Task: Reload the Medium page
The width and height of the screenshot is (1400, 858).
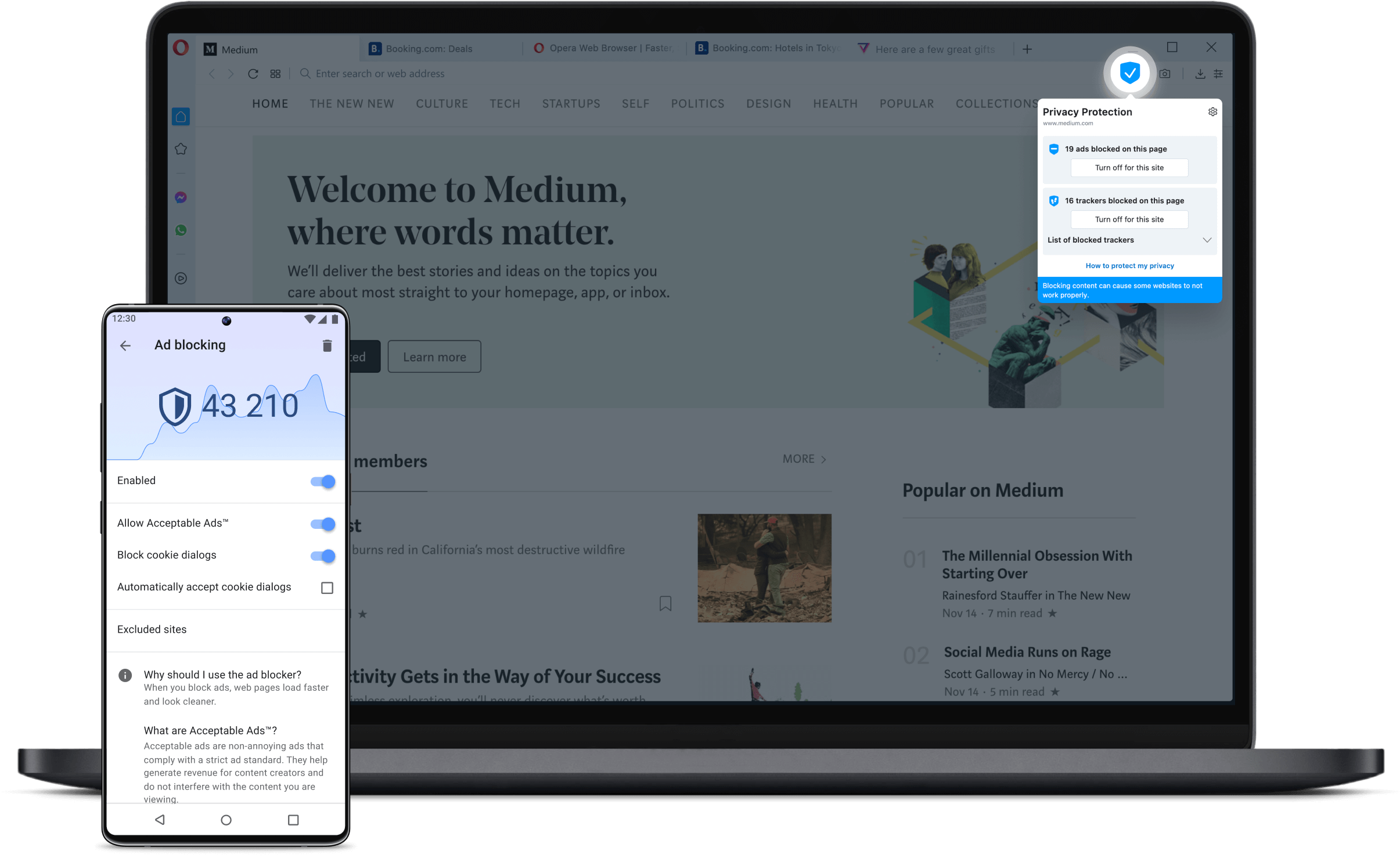Action: 253,74
